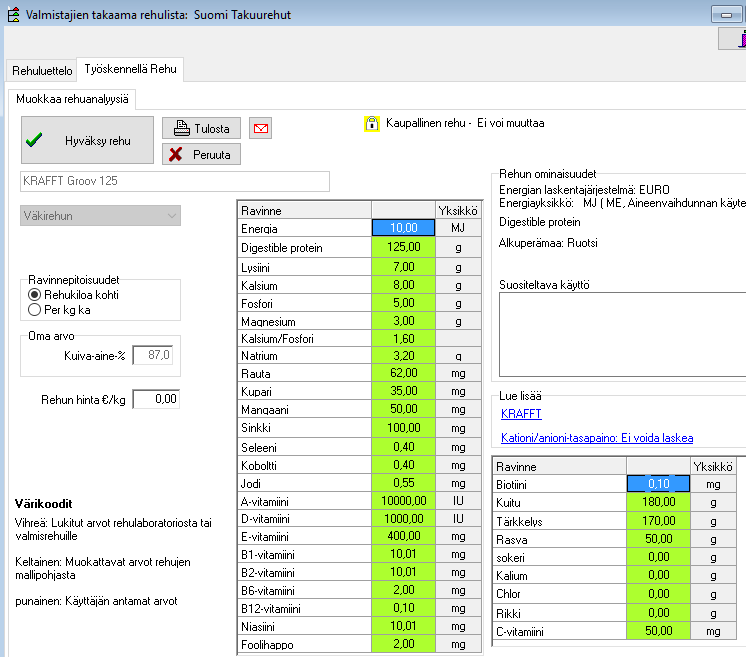Switch to the Rehuluettelo tab

click(42, 71)
